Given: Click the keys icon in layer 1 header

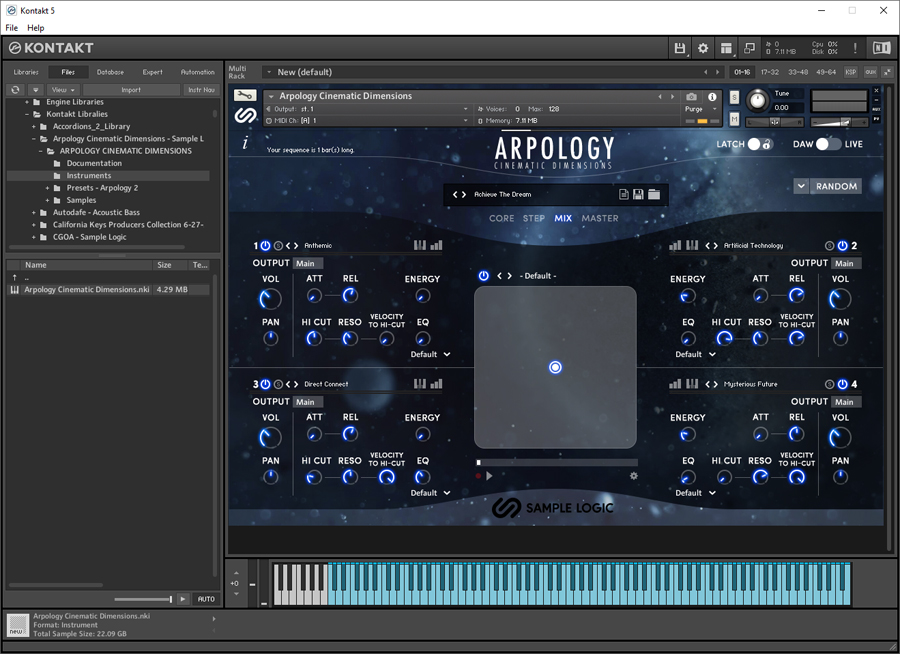Looking at the screenshot, I should tap(420, 245).
